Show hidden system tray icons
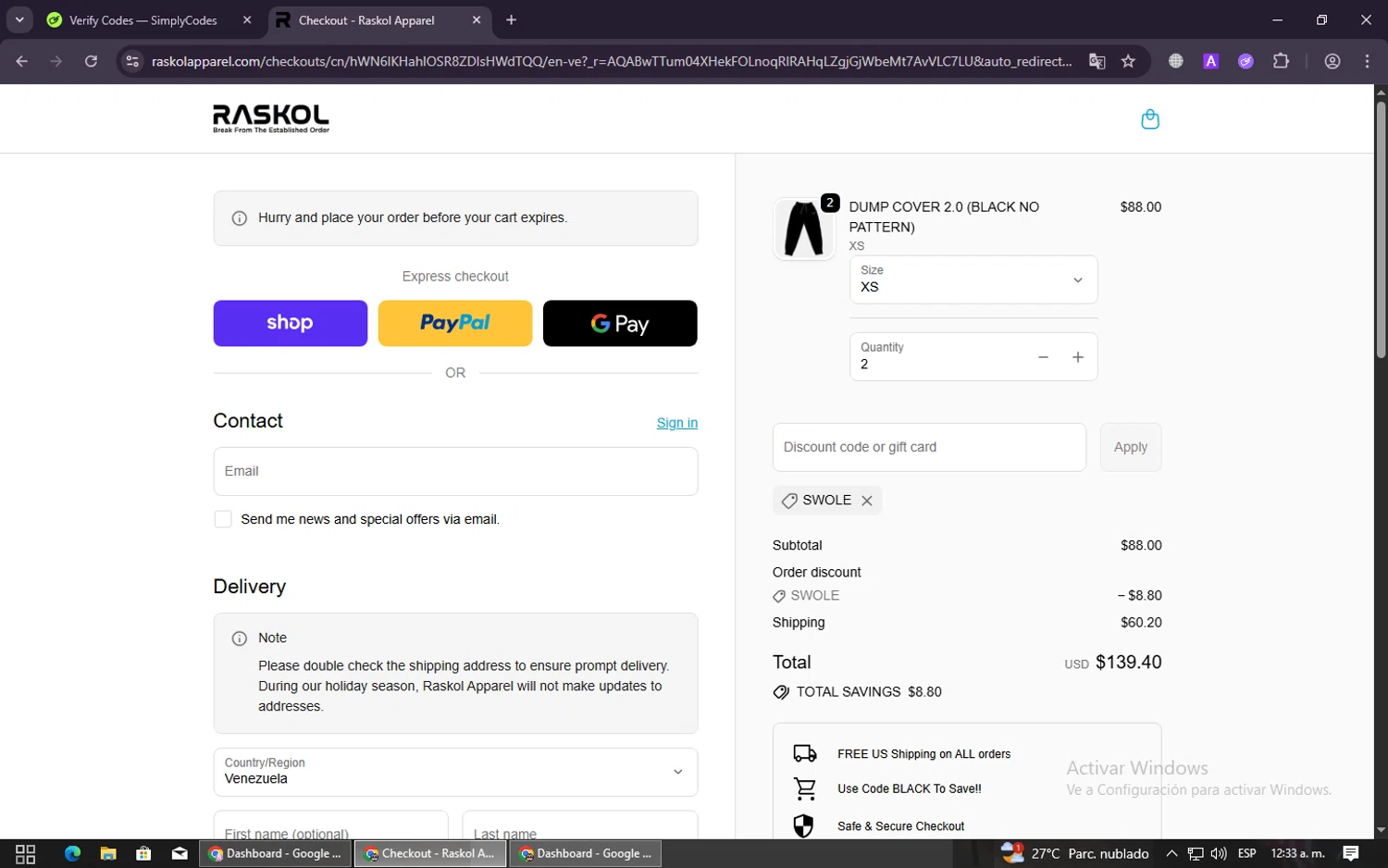Screen dimensions: 1388x868 point(1171,853)
